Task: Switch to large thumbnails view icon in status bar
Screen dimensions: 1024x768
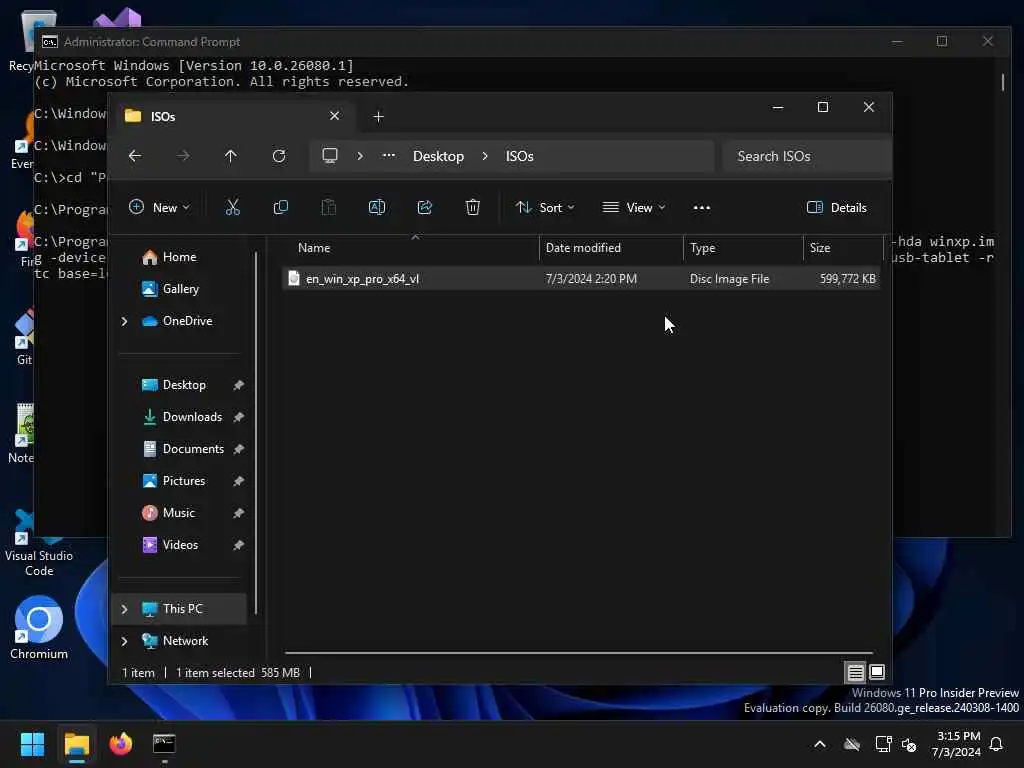Action: click(x=877, y=672)
